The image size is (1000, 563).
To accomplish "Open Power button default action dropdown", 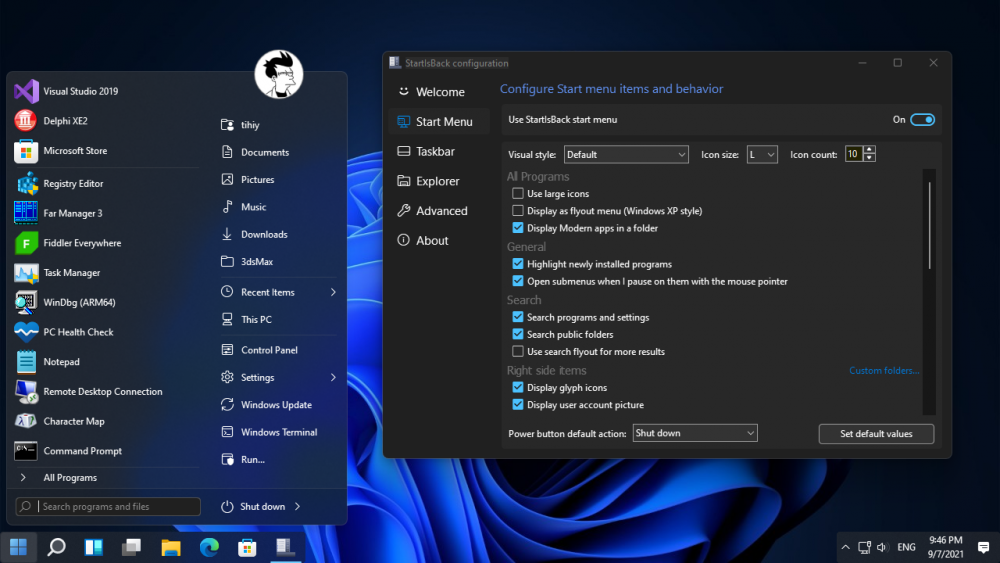I will point(695,433).
